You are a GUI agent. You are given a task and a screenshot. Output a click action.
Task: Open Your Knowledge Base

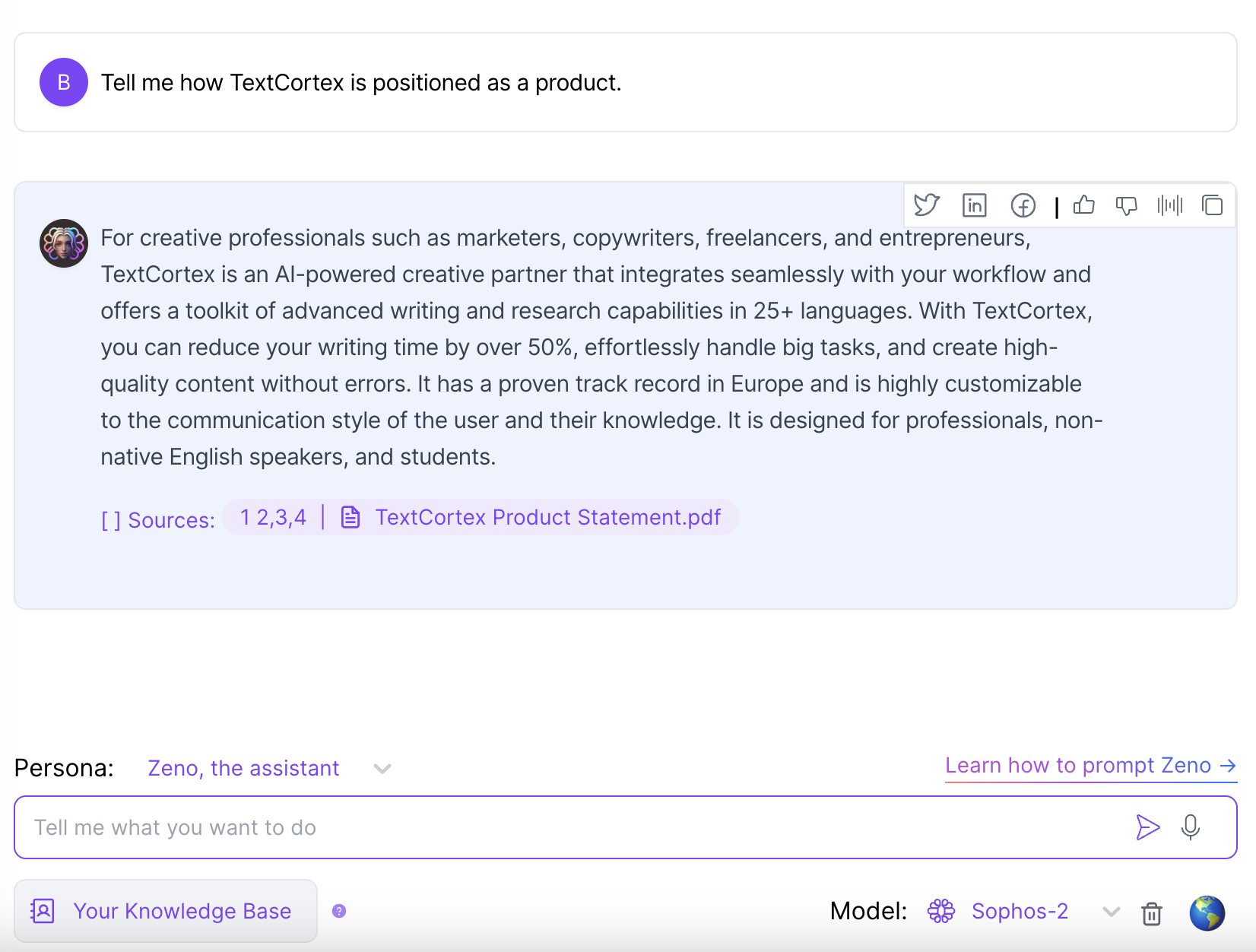click(x=166, y=911)
